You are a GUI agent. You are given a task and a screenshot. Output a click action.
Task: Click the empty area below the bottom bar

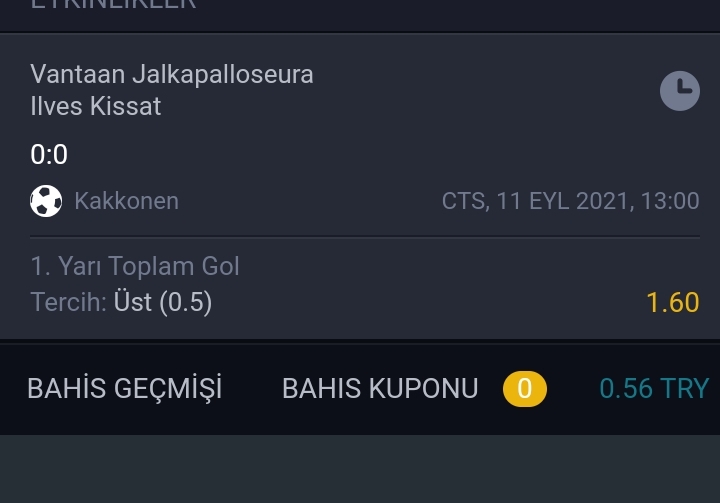pyautogui.click(x=360, y=469)
